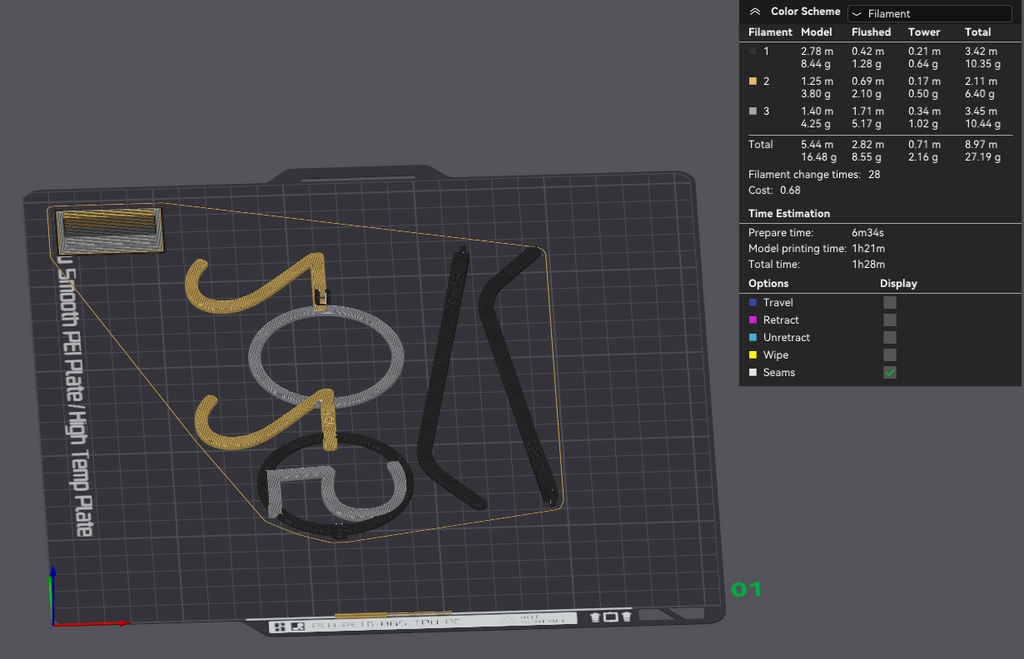Click the orange Filament 2 color square
The image size is (1024, 659).
(753, 81)
